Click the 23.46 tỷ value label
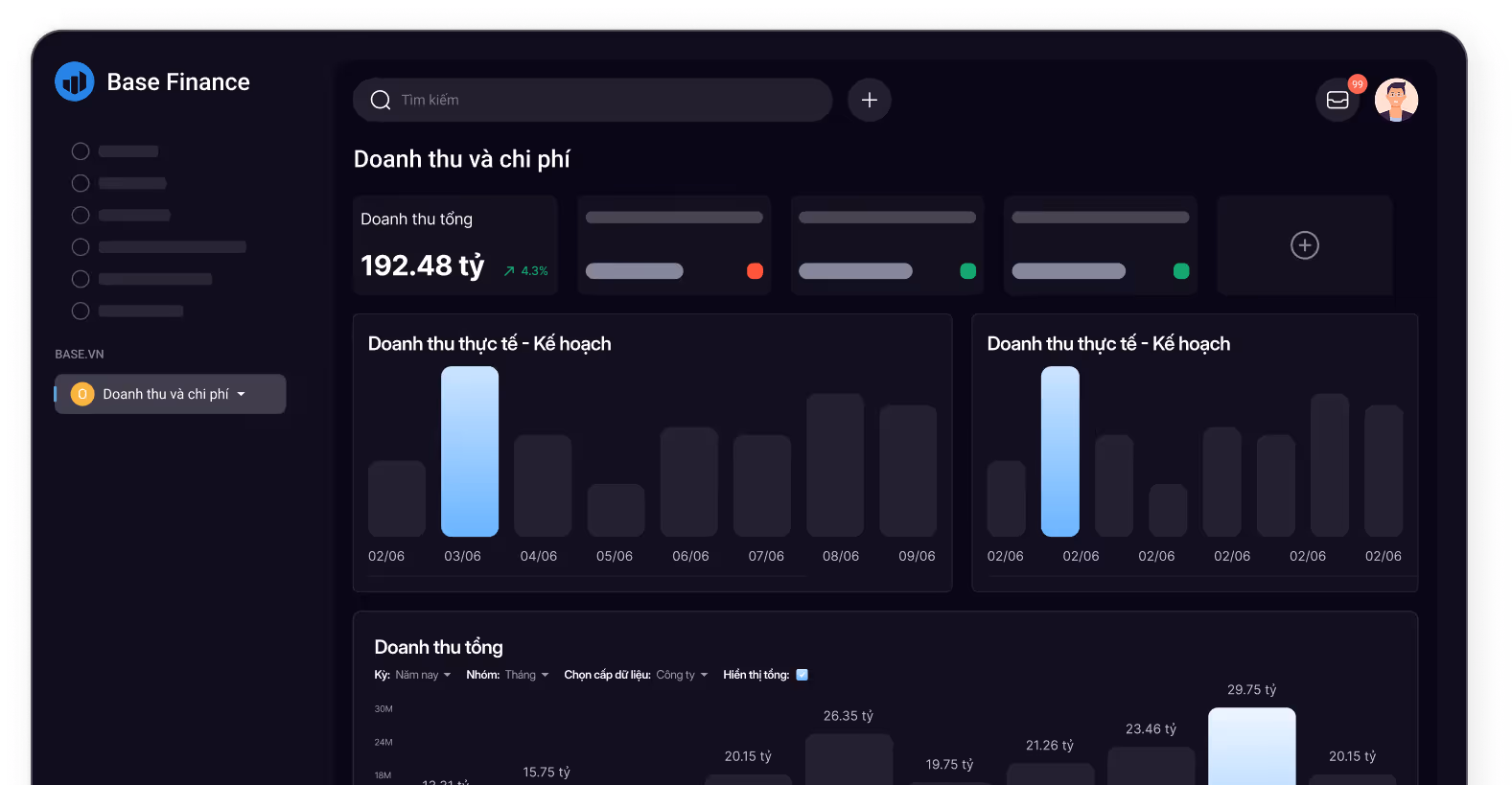 (1151, 729)
